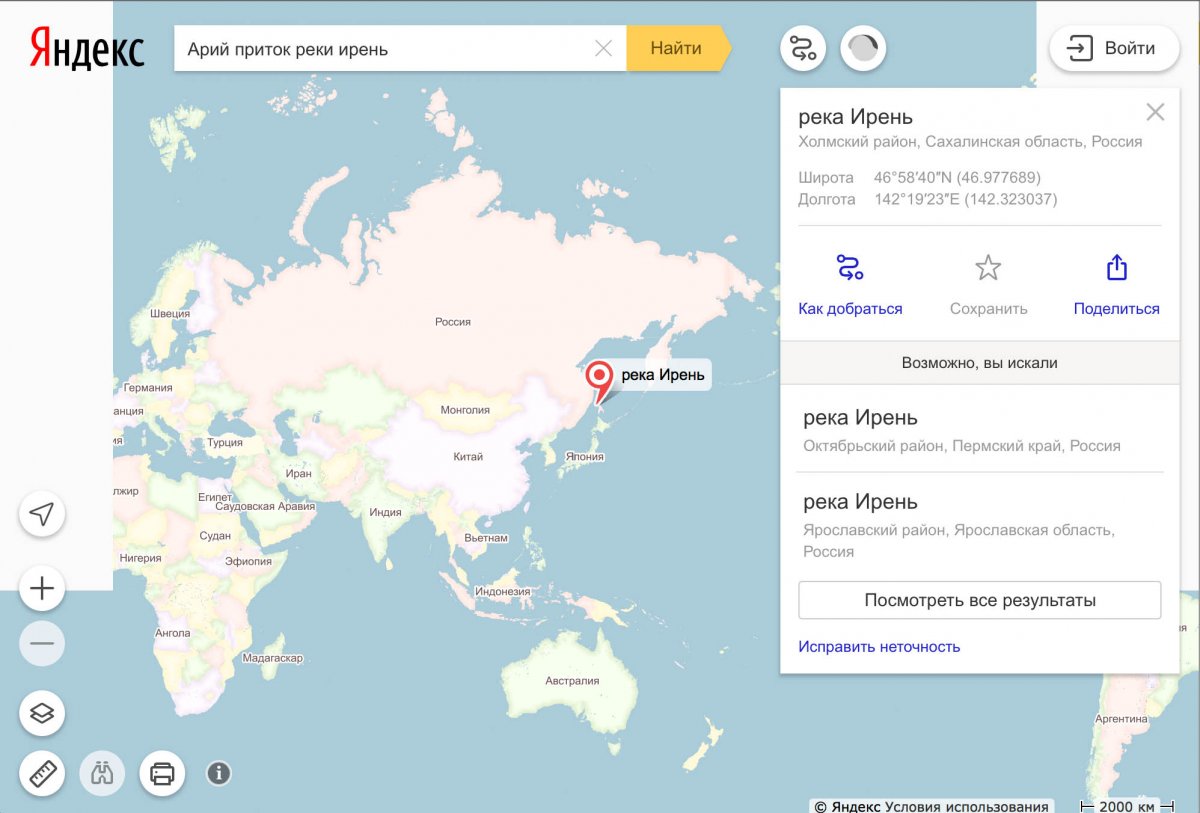Image resolution: width=1200 pixels, height=813 pixels.
Task: Click the Мадагаскар label on the map
Action: click(272, 659)
